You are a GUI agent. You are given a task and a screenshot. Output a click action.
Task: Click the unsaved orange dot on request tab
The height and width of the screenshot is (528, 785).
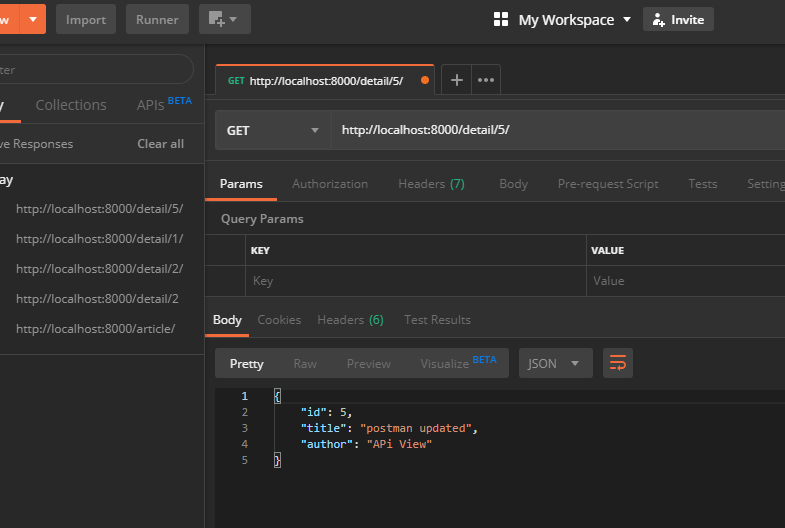coord(425,80)
